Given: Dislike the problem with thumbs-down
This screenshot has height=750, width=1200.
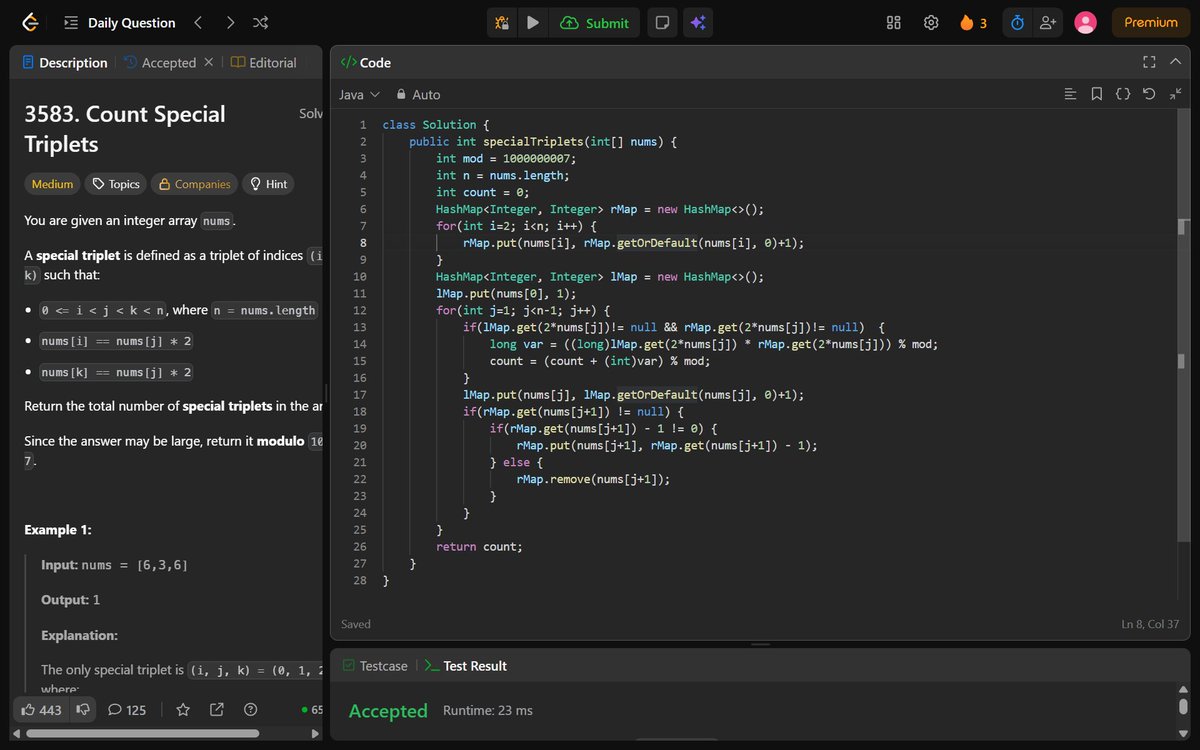Looking at the screenshot, I should (82, 709).
